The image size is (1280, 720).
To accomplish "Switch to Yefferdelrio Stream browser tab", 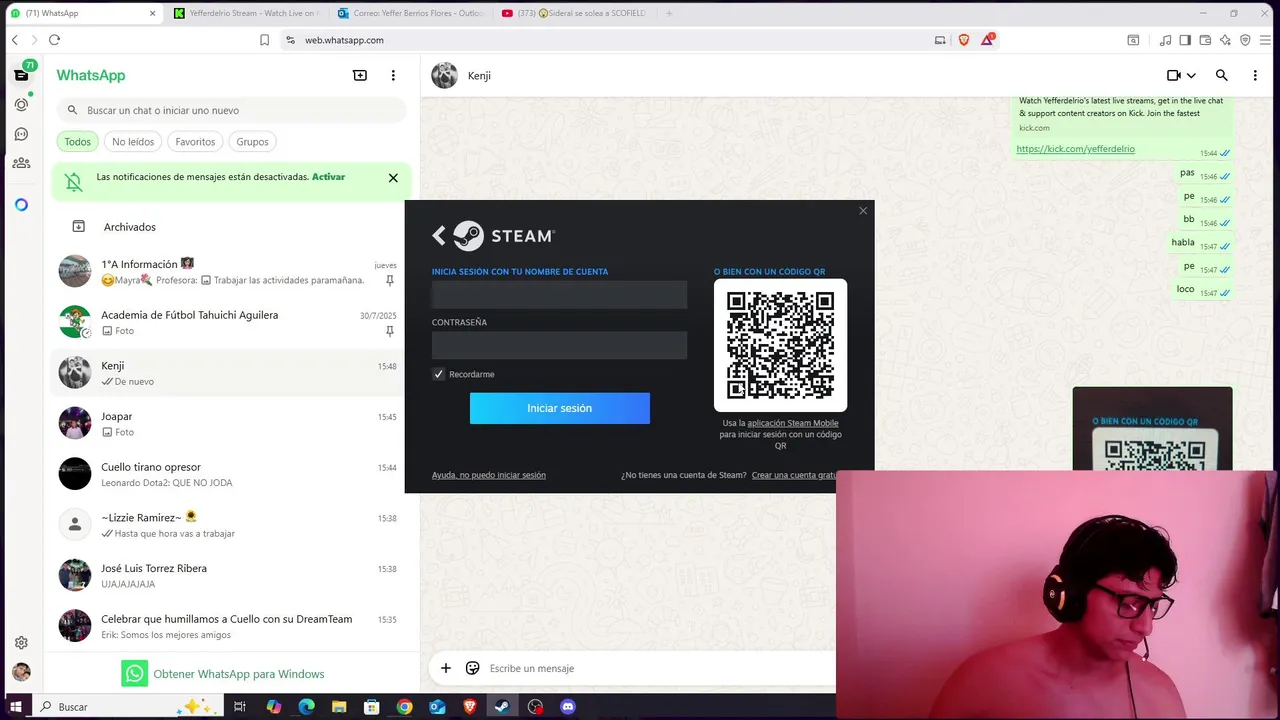I will [x=244, y=13].
